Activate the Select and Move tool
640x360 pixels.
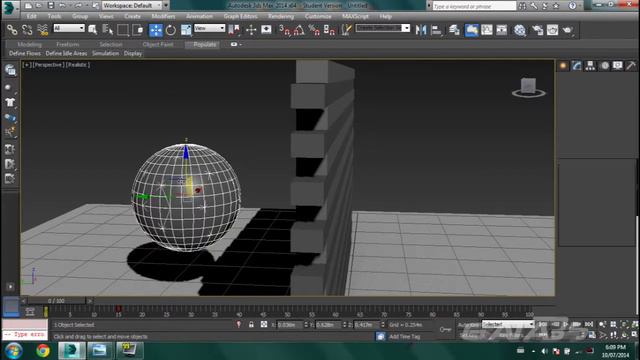156,30
